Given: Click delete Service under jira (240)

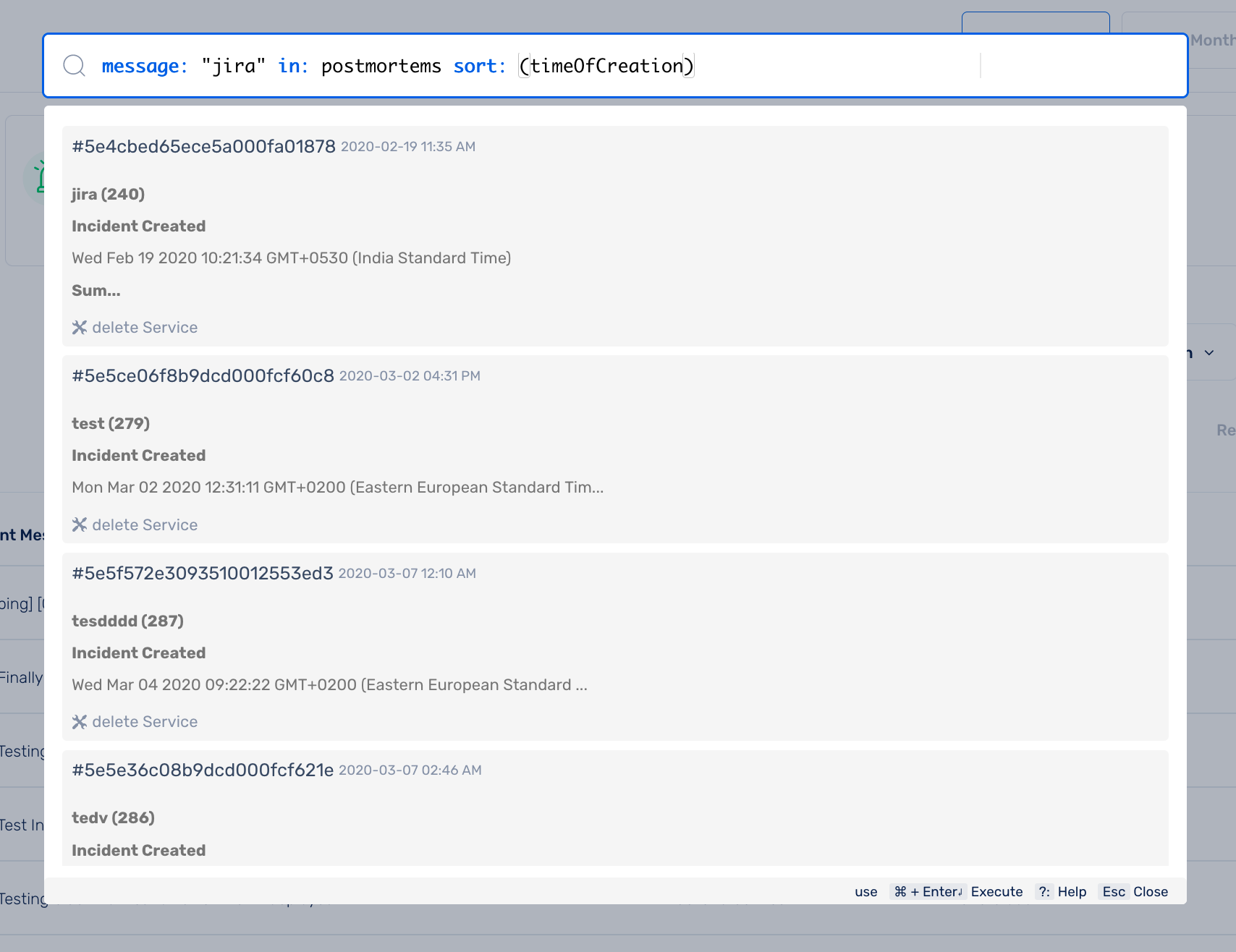Looking at the screenshot, I should (x=145, y=328).
